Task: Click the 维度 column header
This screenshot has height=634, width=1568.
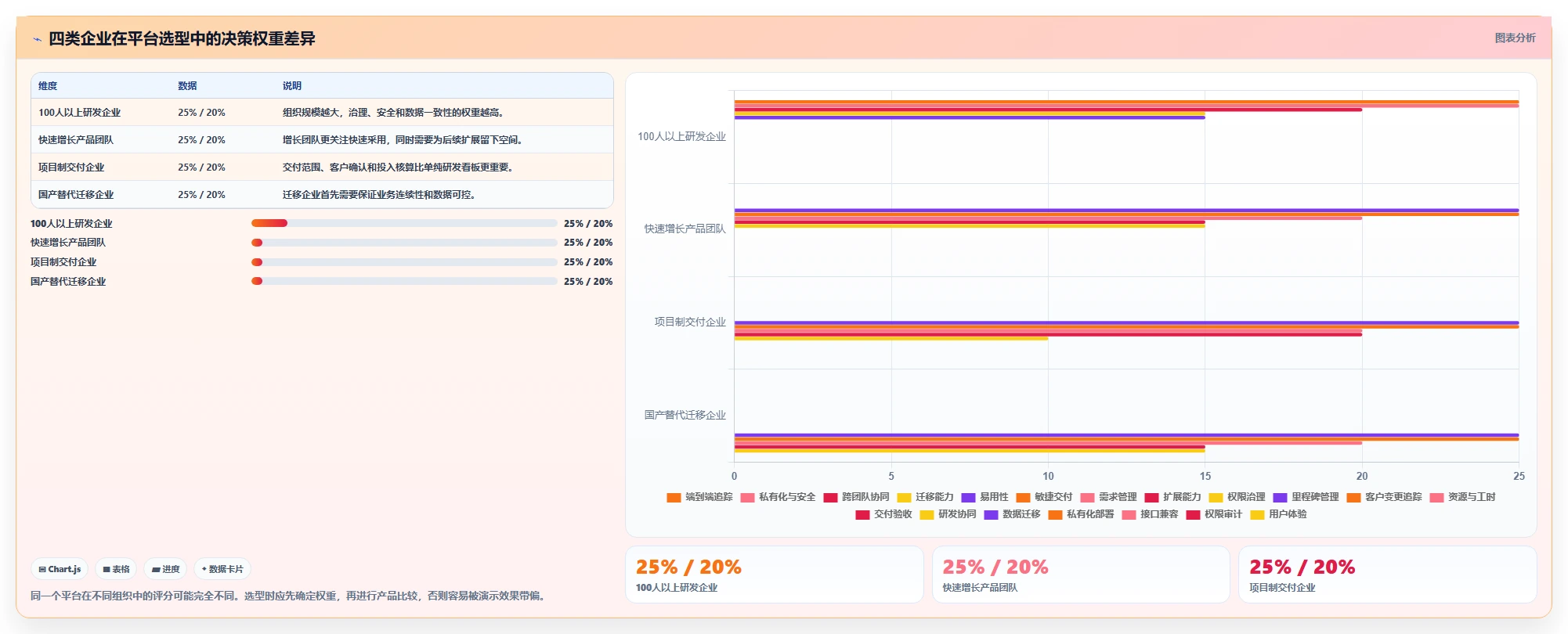Action: tap(48, 86)
